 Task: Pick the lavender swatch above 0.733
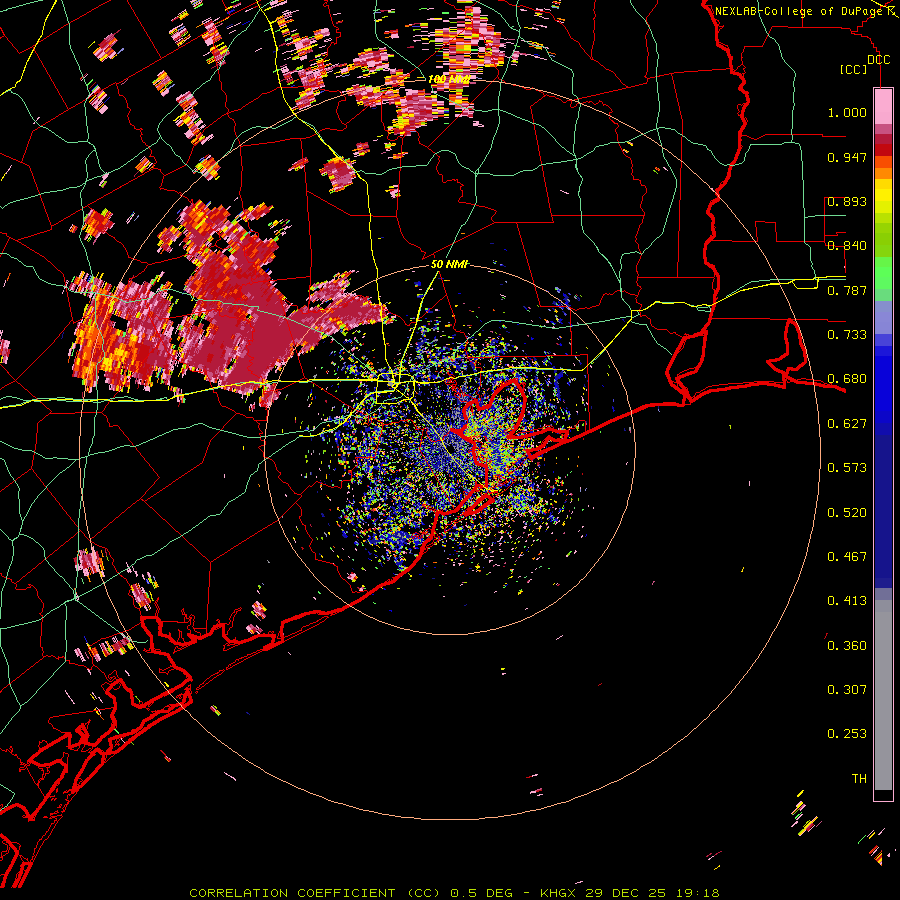(883, 318)
